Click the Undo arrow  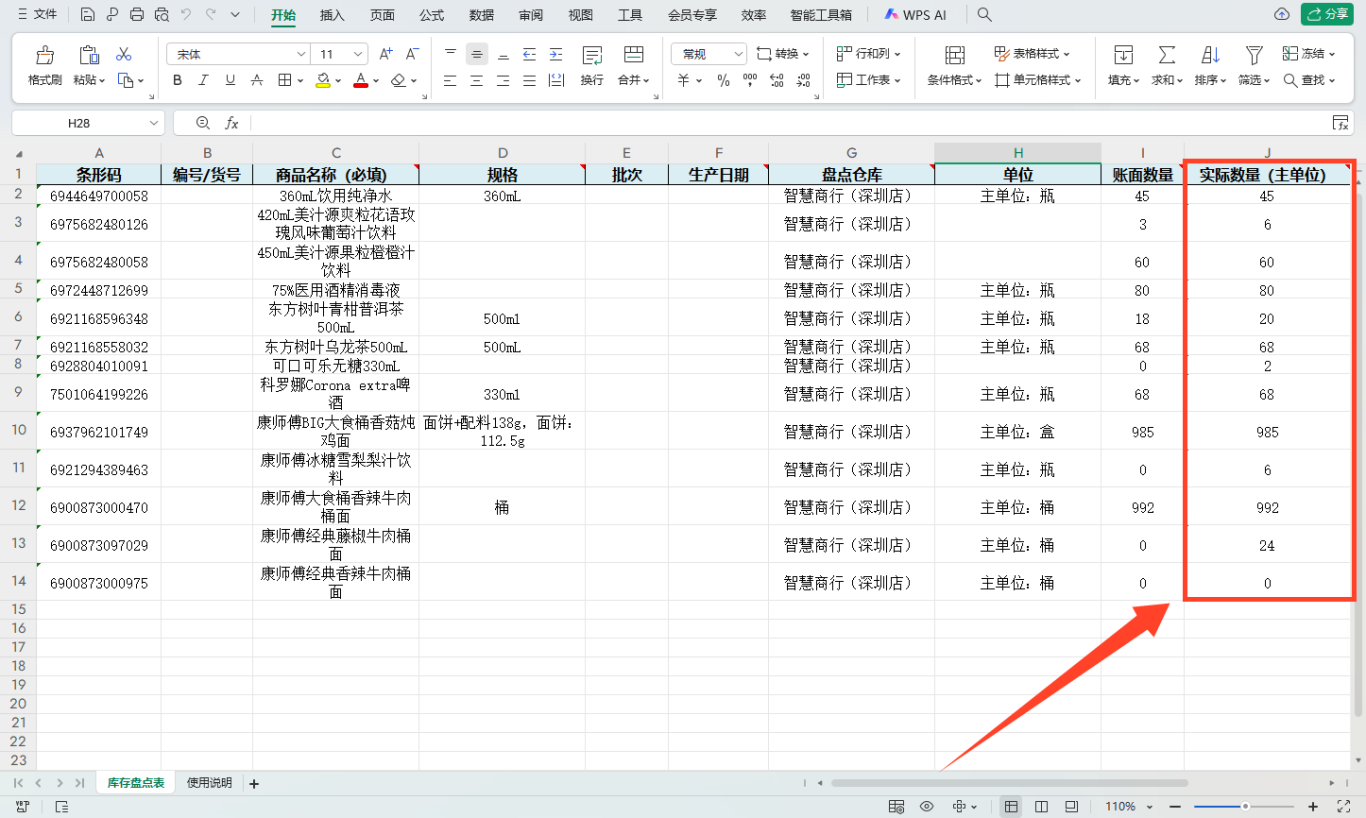pyautogui.click(x=186, y=15)
